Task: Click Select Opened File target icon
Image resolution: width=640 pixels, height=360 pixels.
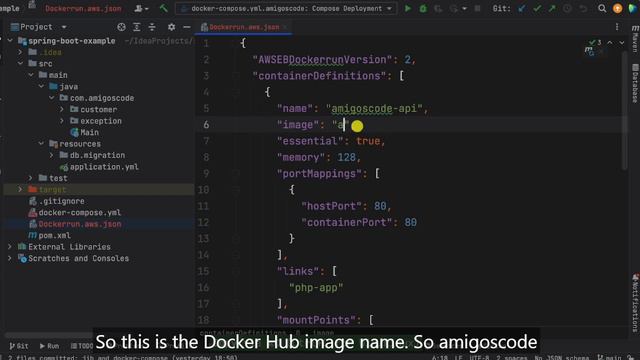Action: coord(121,27)
